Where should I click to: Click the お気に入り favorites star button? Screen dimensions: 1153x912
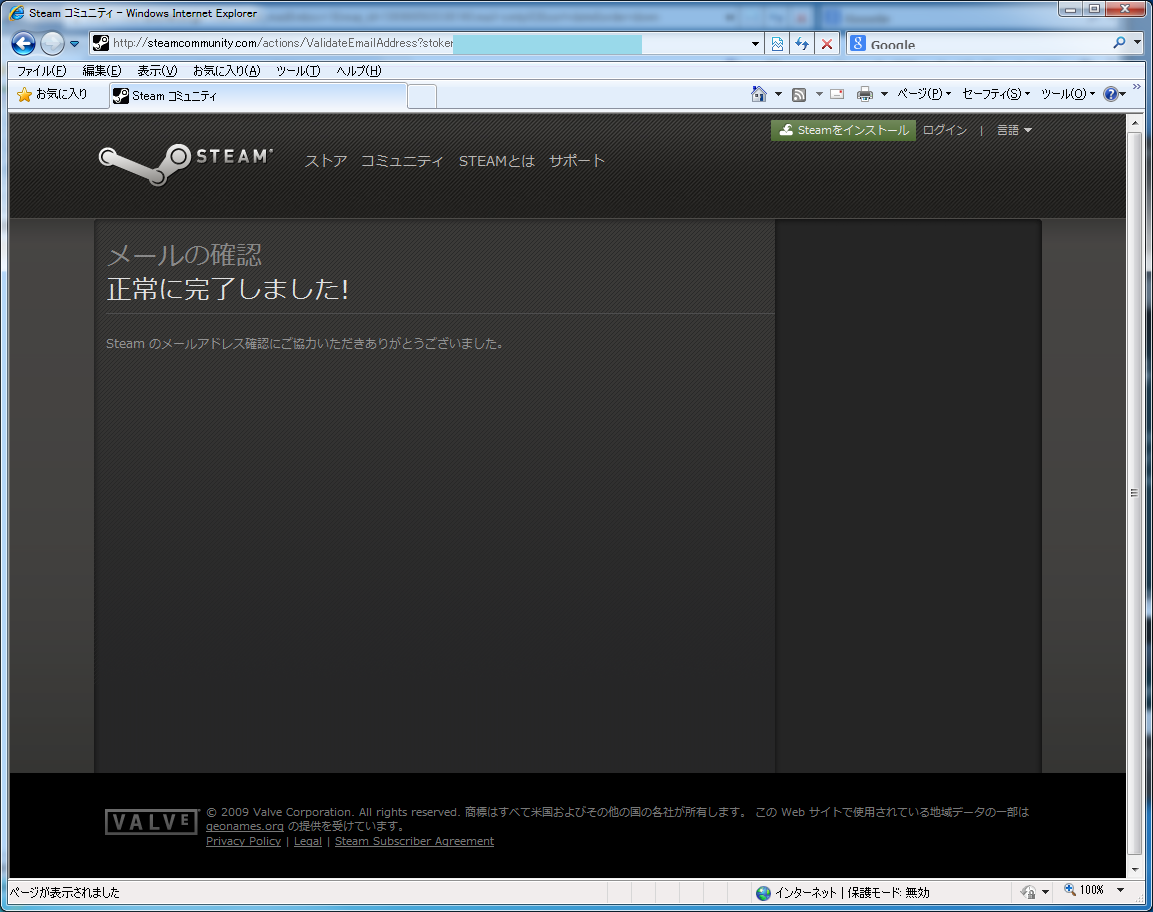tap(52, 94)
